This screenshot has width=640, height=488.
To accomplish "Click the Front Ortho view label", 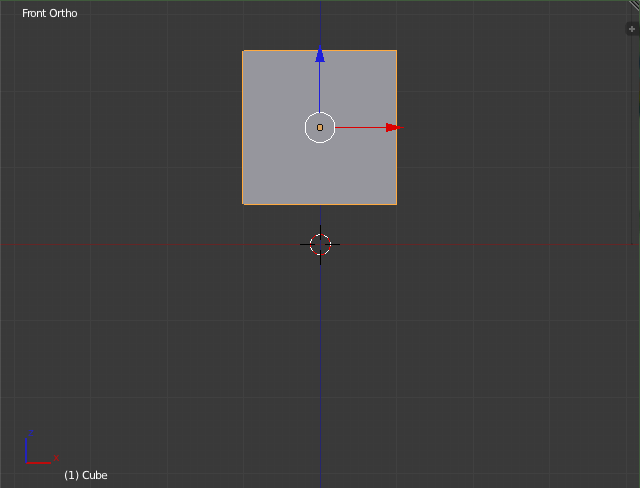I will 50,13.
